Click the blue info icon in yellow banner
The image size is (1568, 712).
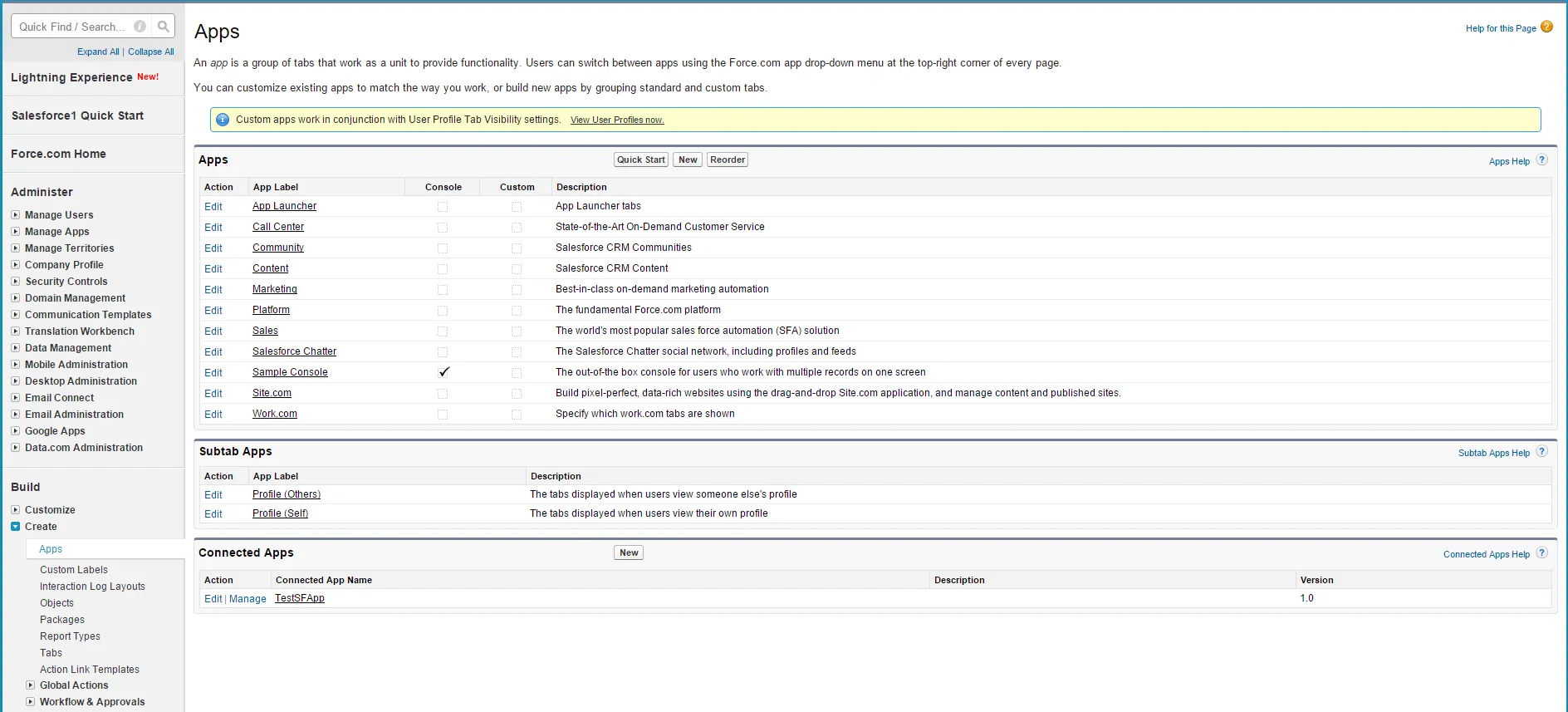[223, 120]
